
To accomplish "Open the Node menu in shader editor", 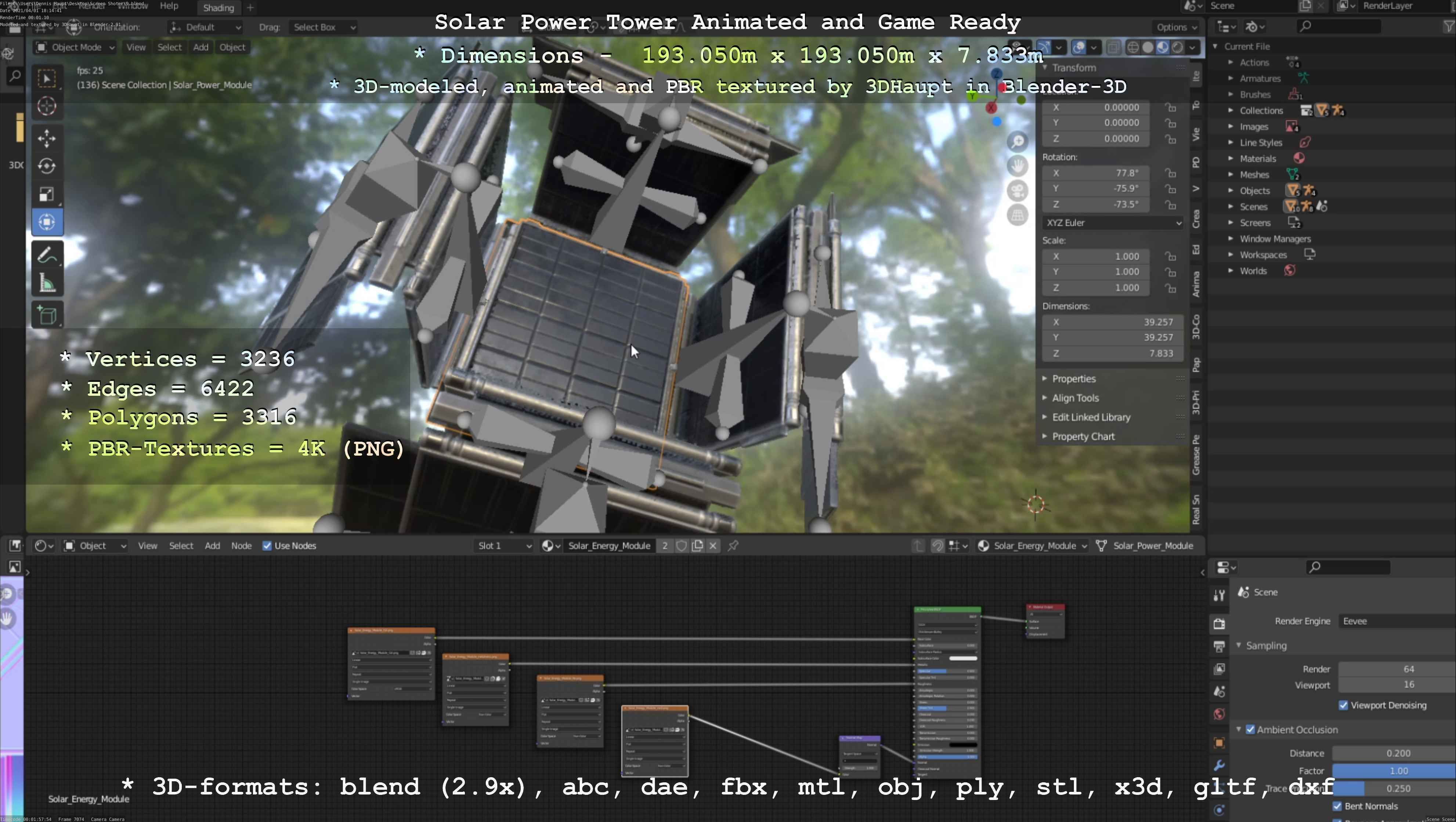I will click(241, 546).
